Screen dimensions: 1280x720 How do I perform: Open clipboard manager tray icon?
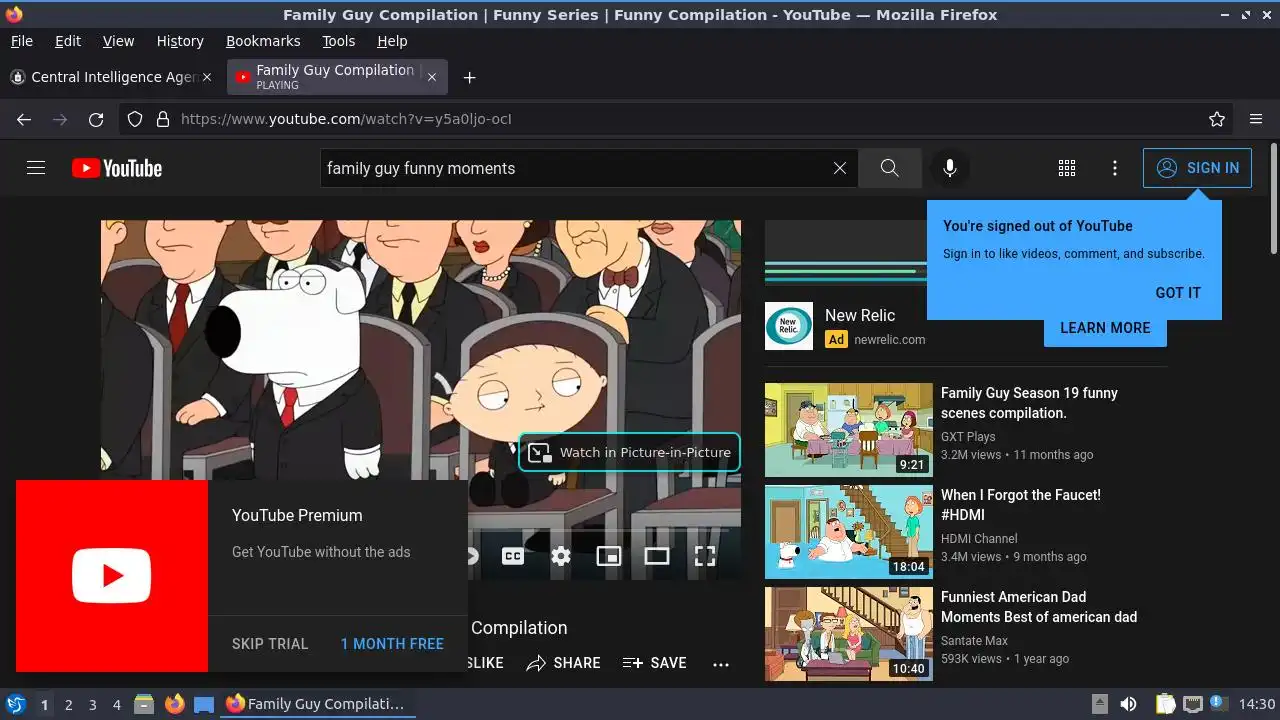pyautogui.click(x=1166, y=704)
